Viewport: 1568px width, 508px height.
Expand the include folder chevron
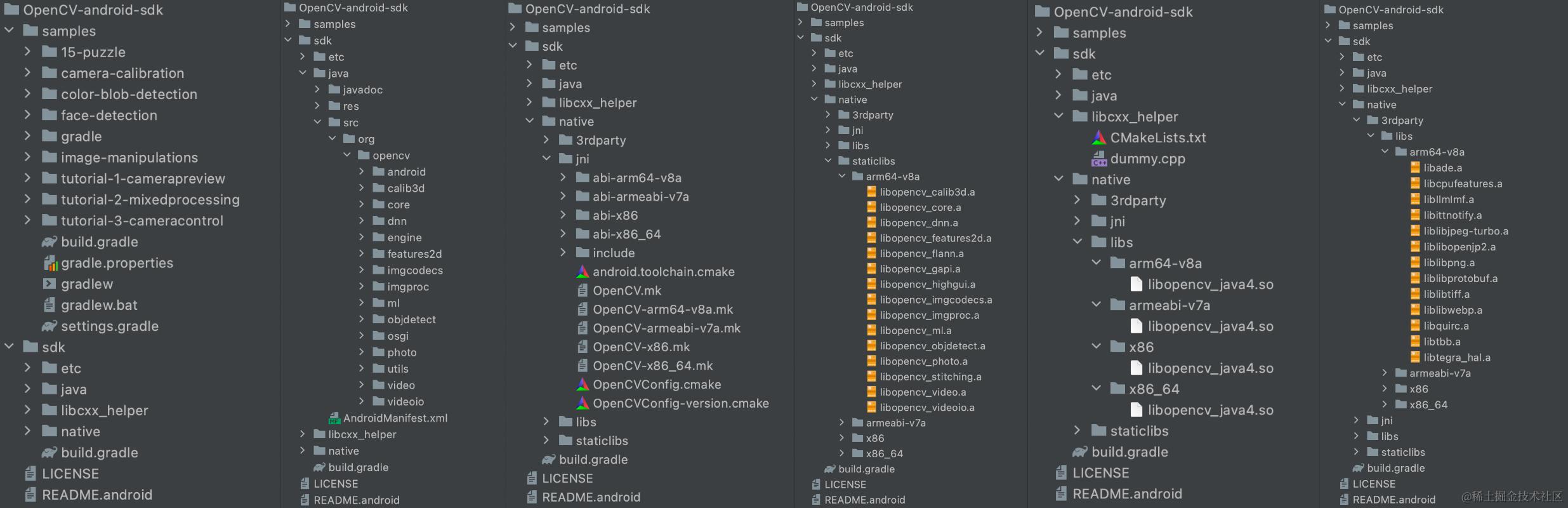[x=563, y=253]
